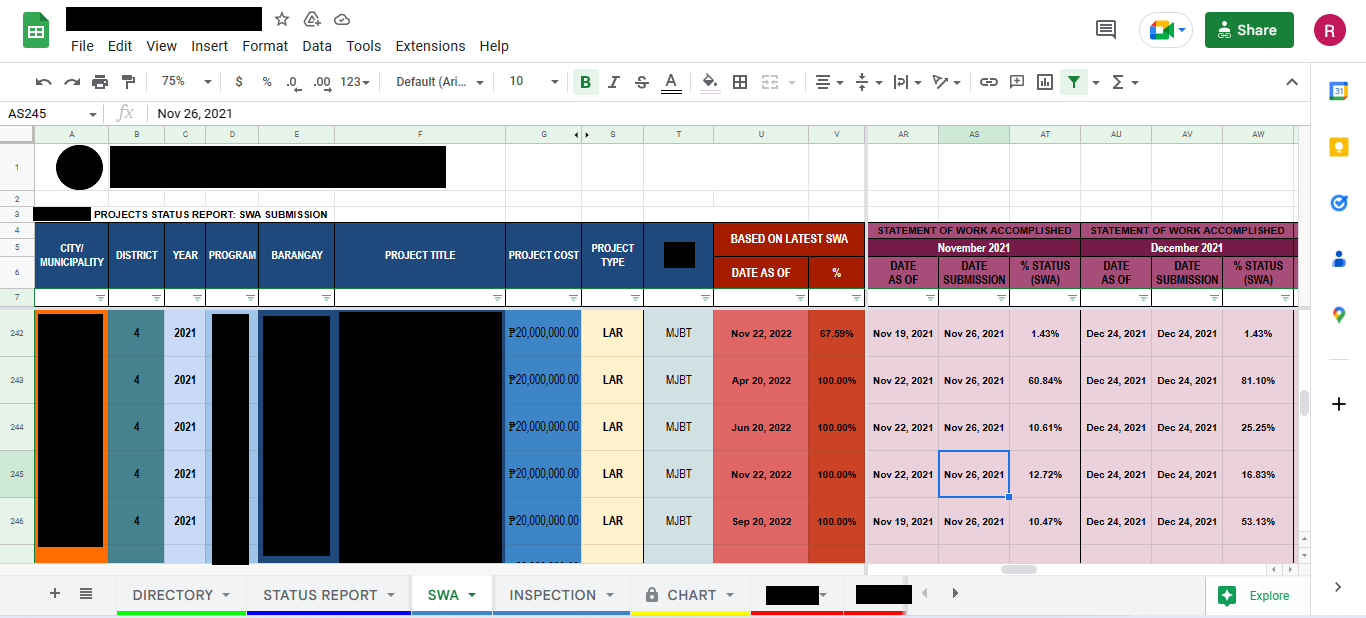This screenshot has width=1366, height=618.
Task: Switch to the DIRECTORY sheet tab
Action: [182, 595]
